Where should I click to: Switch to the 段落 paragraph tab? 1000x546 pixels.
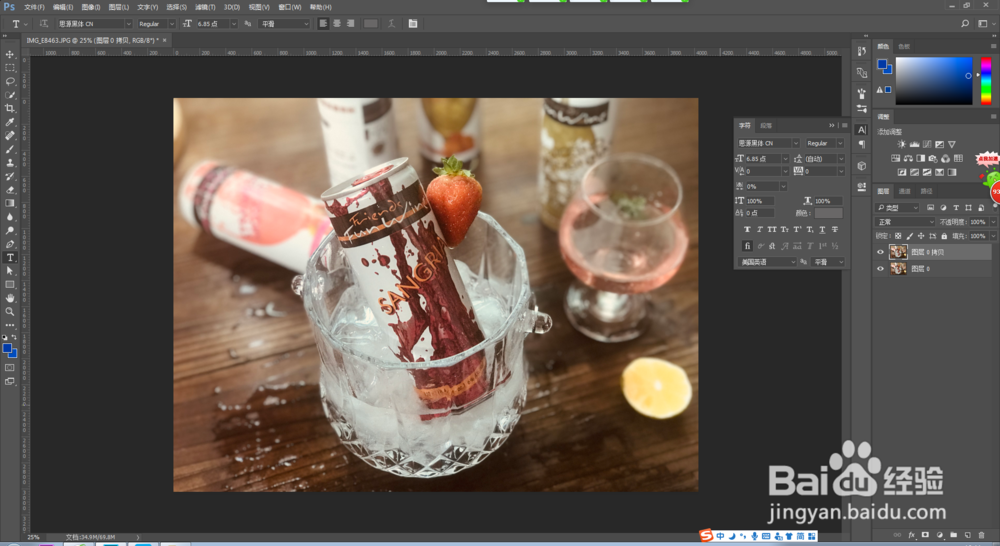(x=766, y=126)
